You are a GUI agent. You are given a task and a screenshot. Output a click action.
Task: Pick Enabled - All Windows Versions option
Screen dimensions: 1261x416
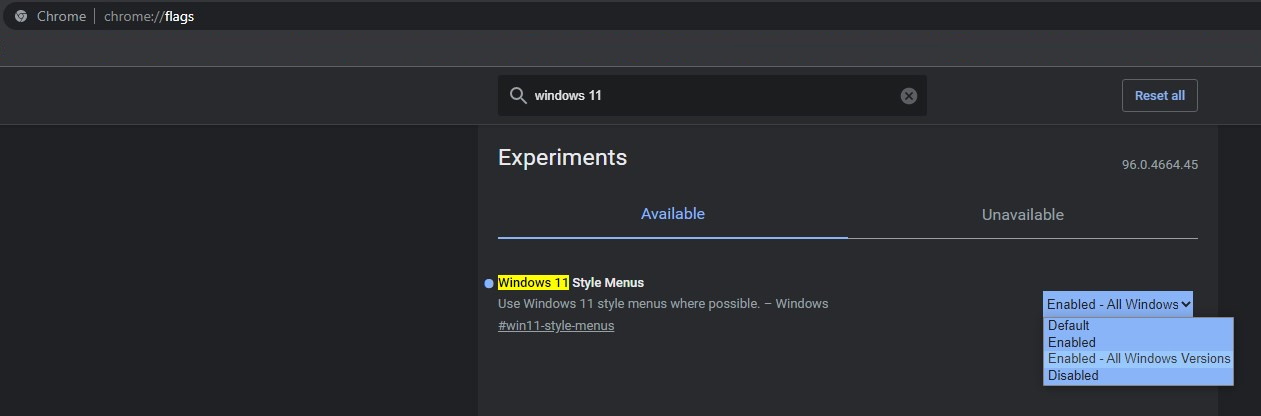point(1138,359)
